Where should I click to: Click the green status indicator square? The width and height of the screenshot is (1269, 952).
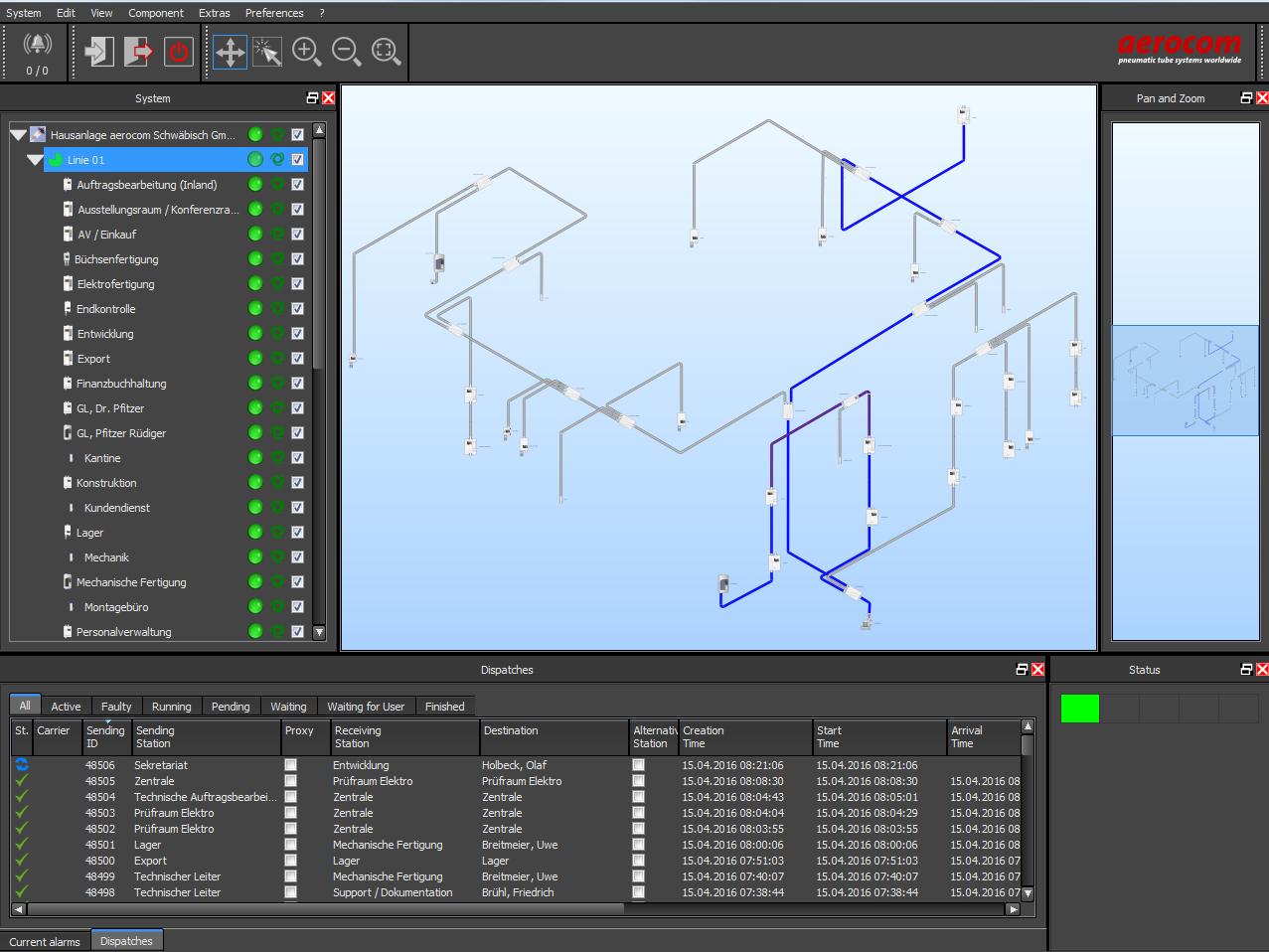click(1080, 709)
